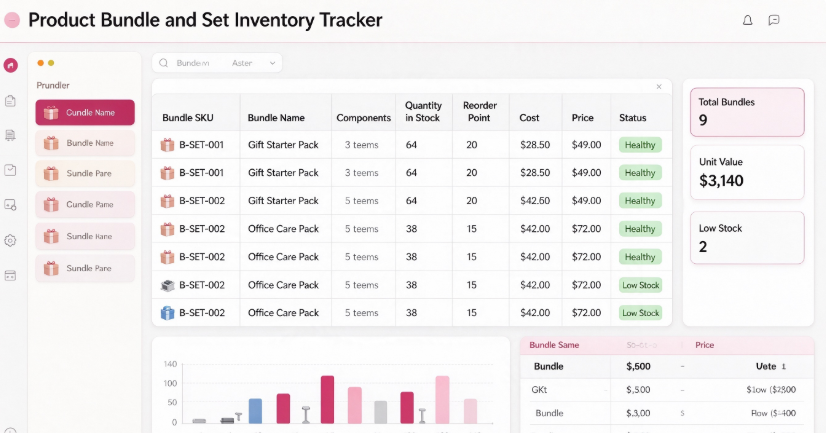Sort by the Quantity in Stock column header

[x=423, y=112]
